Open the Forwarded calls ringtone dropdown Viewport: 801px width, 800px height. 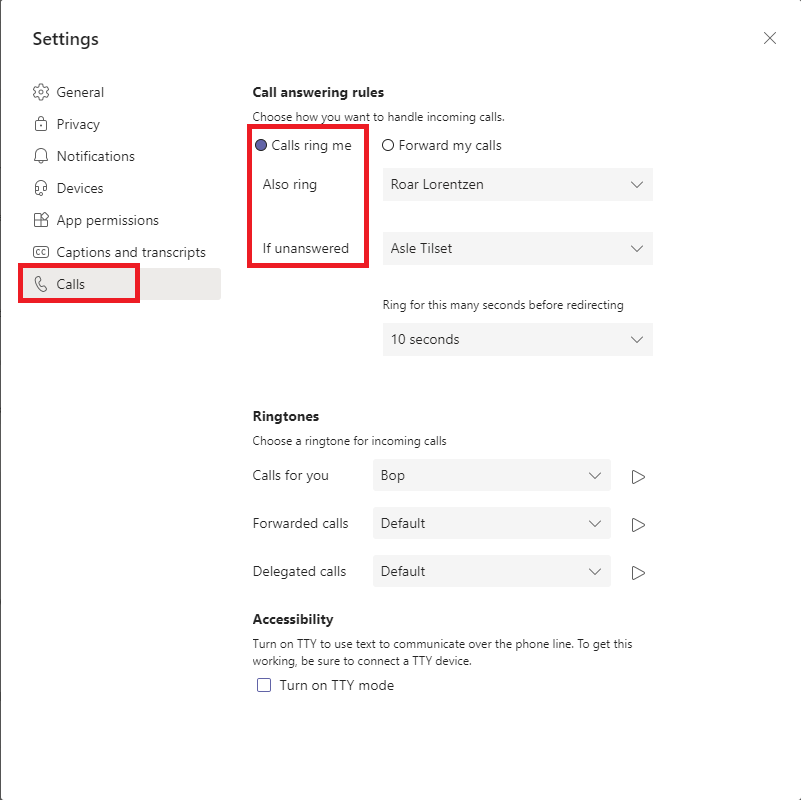[x=491, y=523]
